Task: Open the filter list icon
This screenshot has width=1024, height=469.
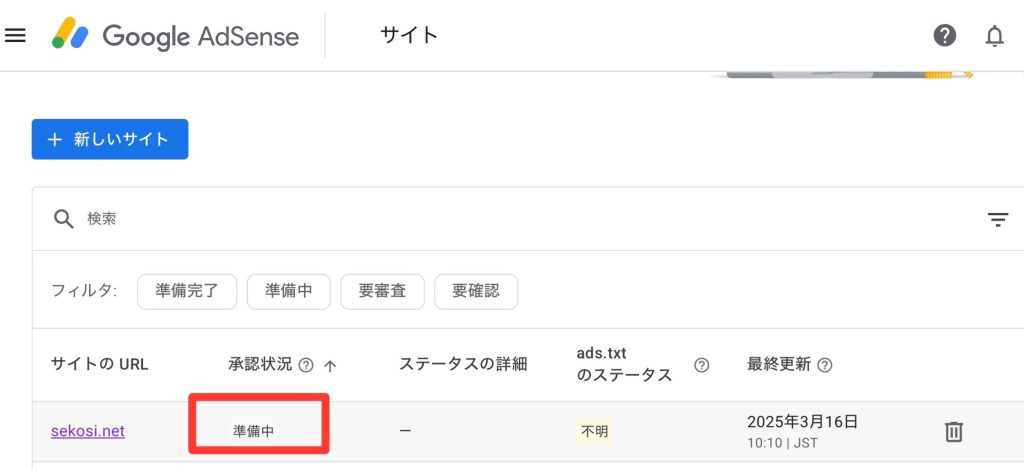Action: pyautogui.click(x=997, y=219)
